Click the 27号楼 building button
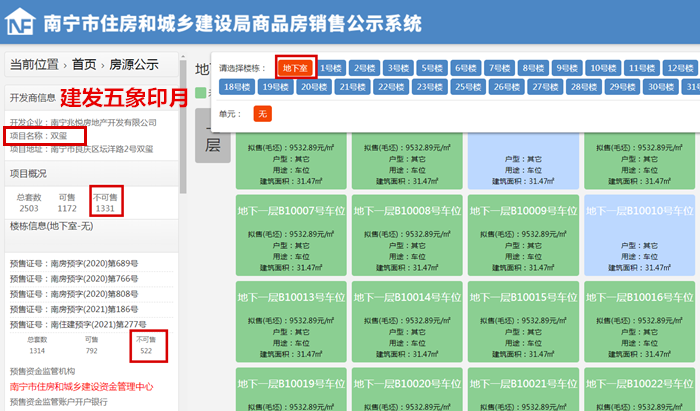The image size is (700, 411). coord(545,87)
